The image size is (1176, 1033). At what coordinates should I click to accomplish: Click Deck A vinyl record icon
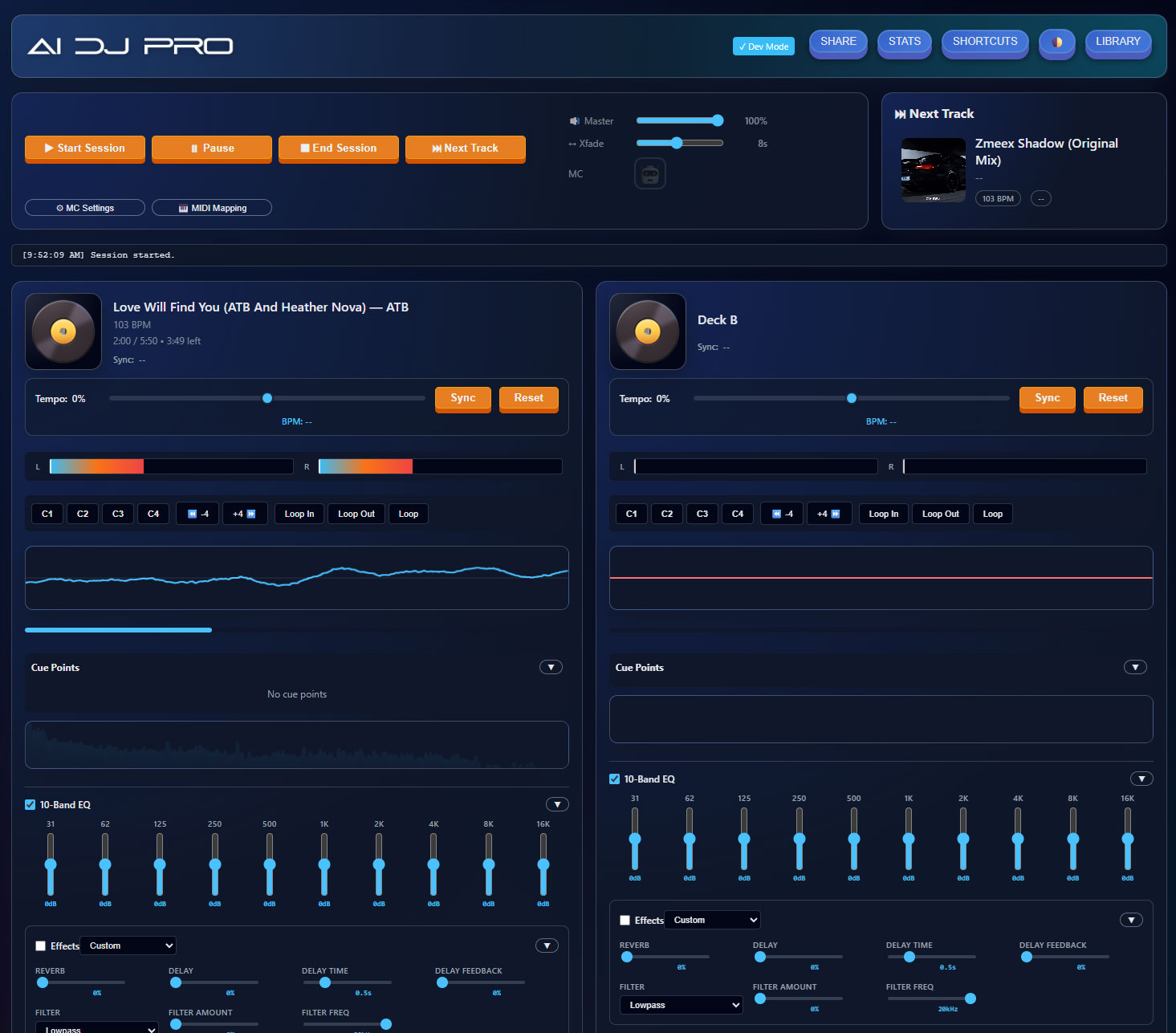click(x=63, y=331)
